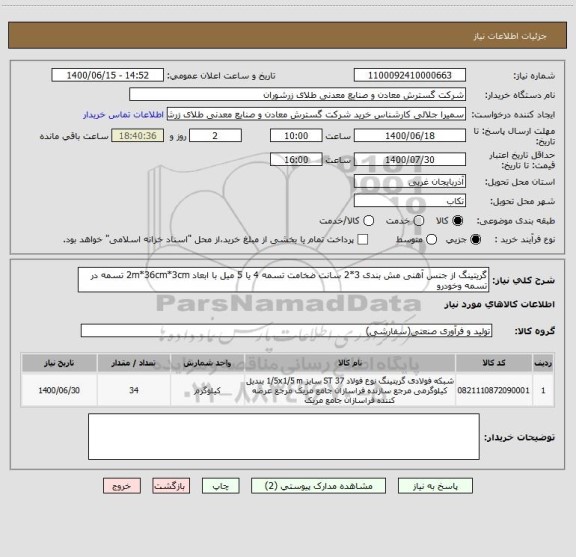Select the خدمت radio button
The width and height of the screenshot is (576, 557).
[x=419, y=220]
